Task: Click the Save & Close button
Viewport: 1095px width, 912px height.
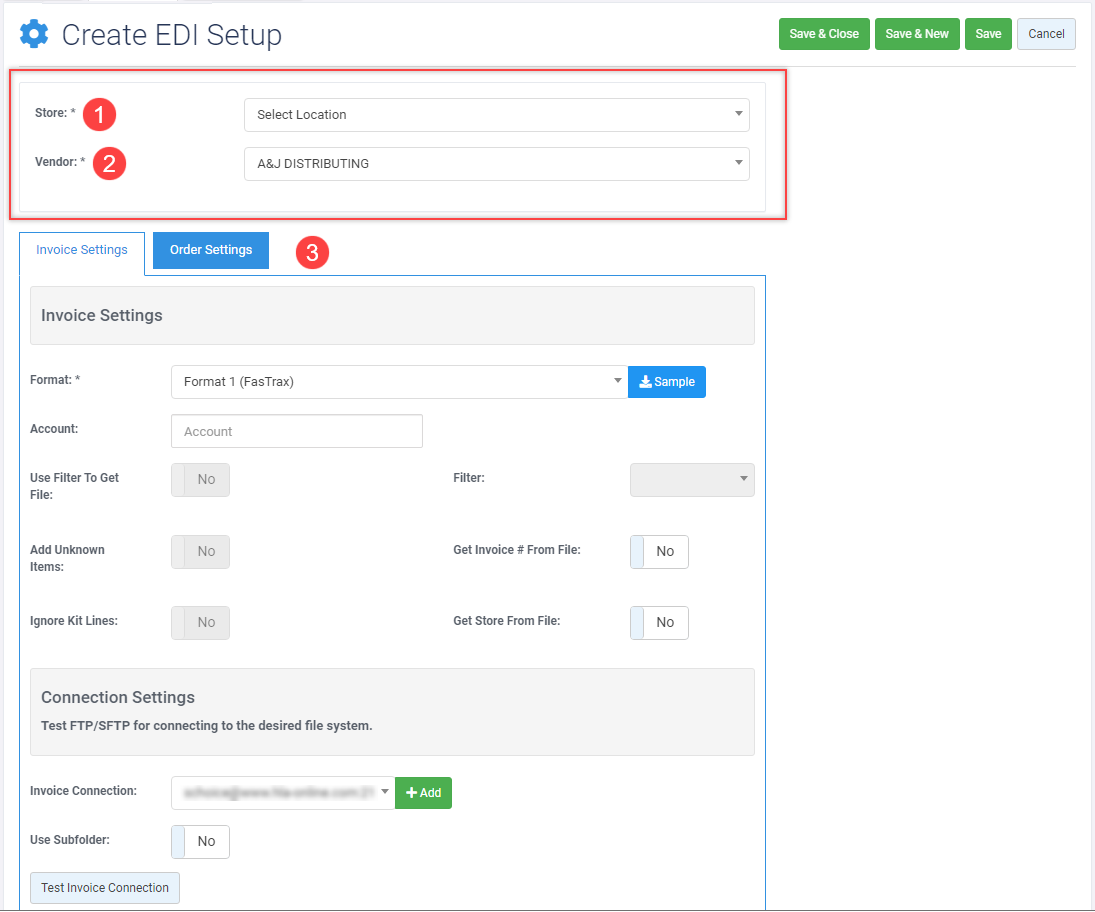Action: [823, 34]
